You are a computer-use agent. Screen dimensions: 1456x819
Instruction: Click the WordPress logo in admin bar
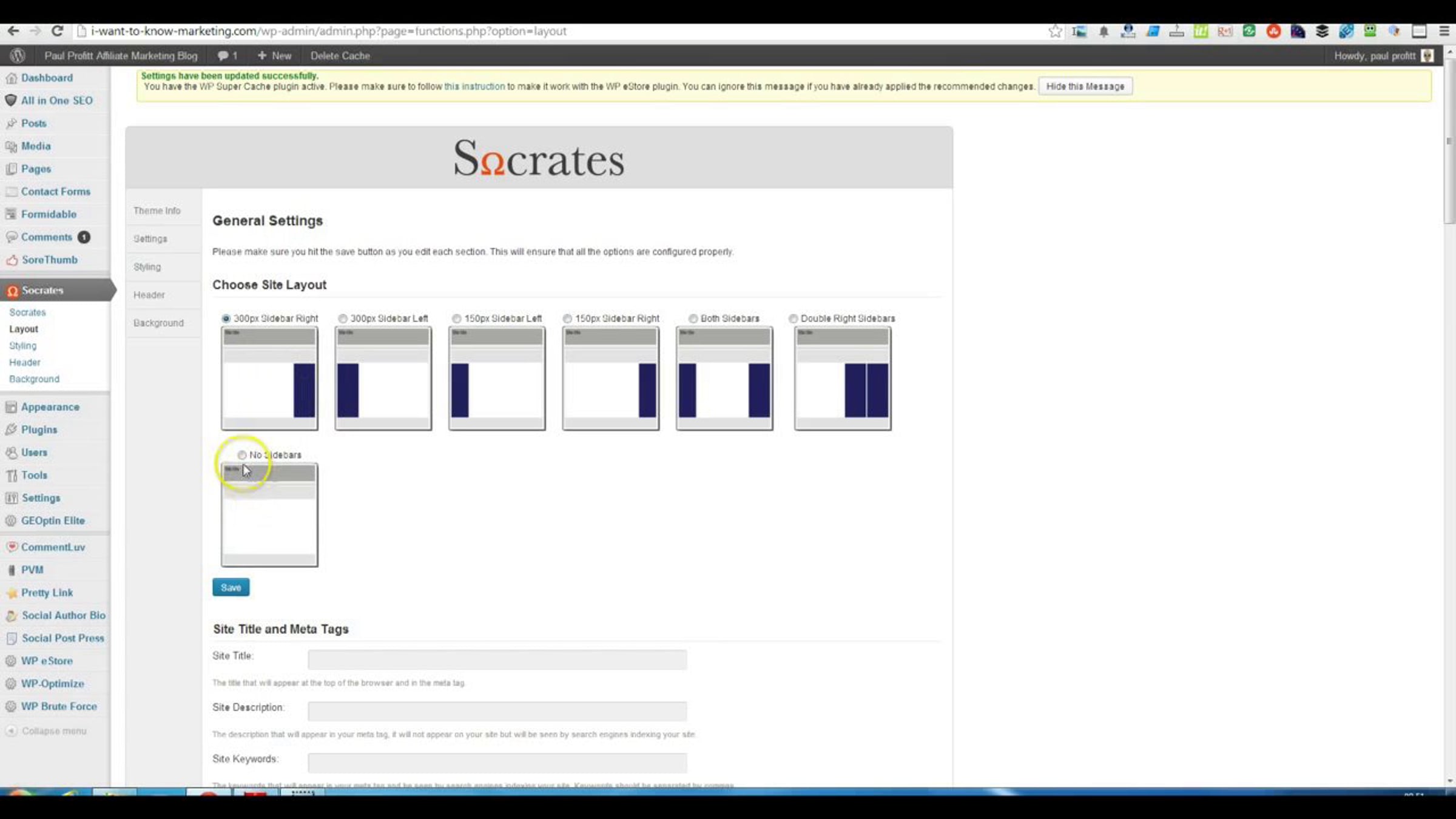18,55
